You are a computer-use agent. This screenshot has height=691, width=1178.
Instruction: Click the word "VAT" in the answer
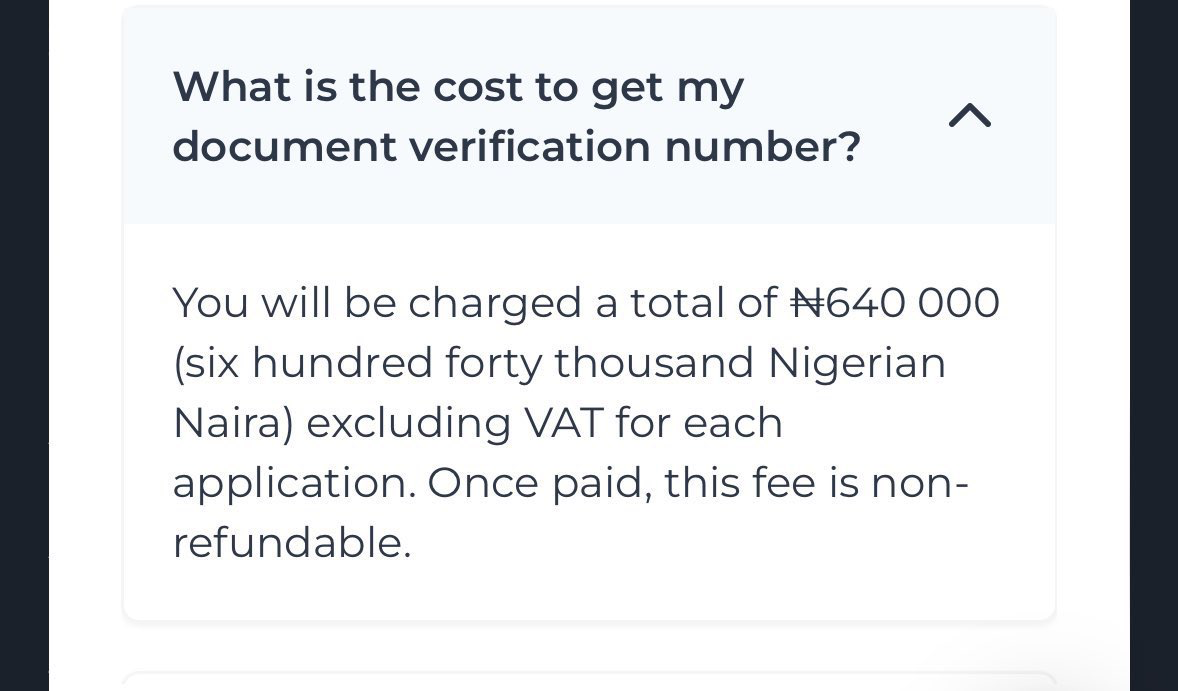click(x=564, y=423)
